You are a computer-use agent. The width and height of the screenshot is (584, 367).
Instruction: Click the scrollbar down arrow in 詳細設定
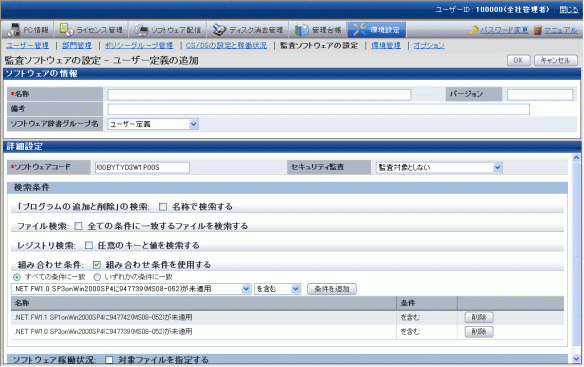click(x=576, y=359)
